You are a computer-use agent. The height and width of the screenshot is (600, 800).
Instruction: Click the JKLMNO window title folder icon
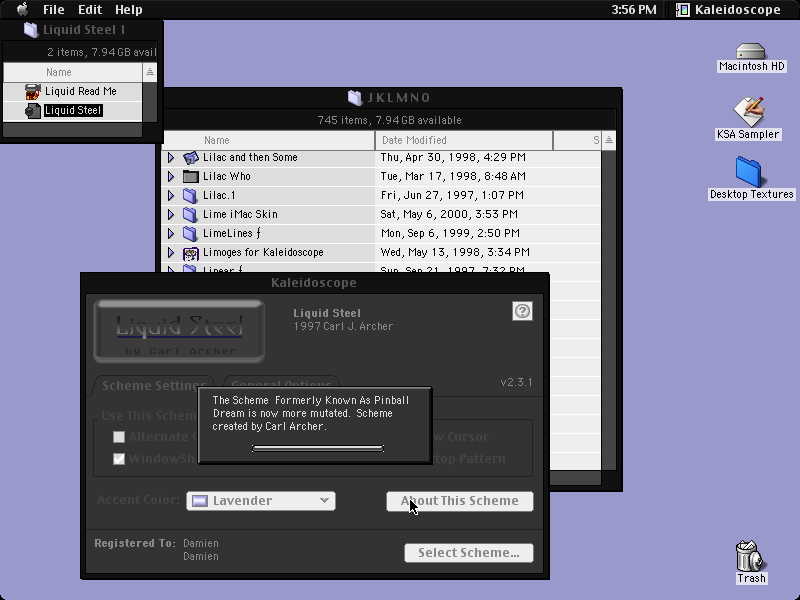click(355, 97)
